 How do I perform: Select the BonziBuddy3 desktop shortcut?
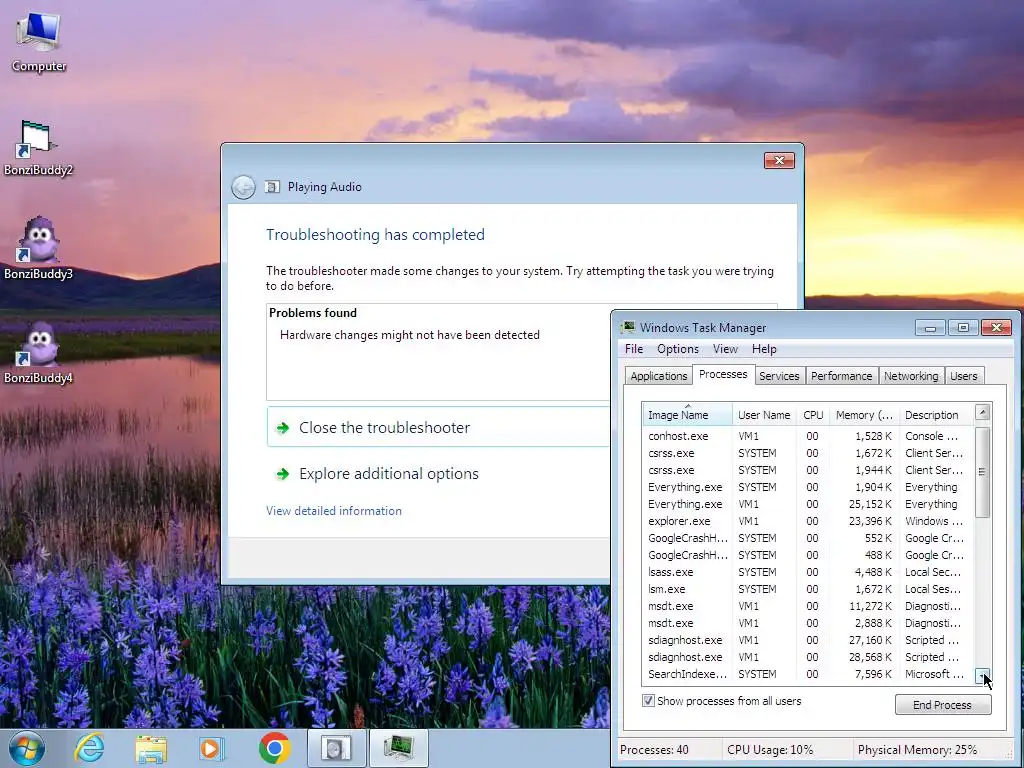(38, 248)
